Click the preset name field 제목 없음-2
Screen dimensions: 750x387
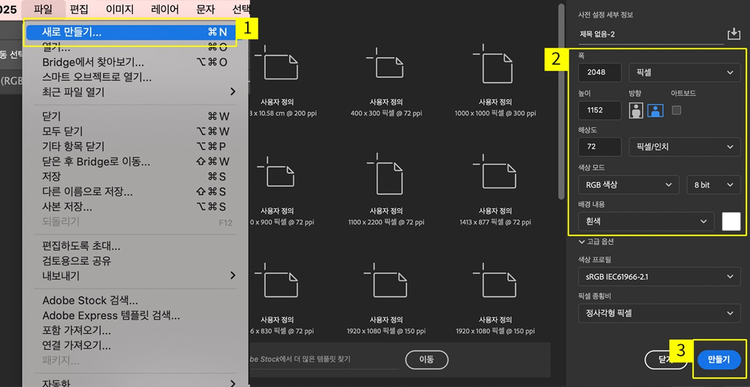pos(651,35)
